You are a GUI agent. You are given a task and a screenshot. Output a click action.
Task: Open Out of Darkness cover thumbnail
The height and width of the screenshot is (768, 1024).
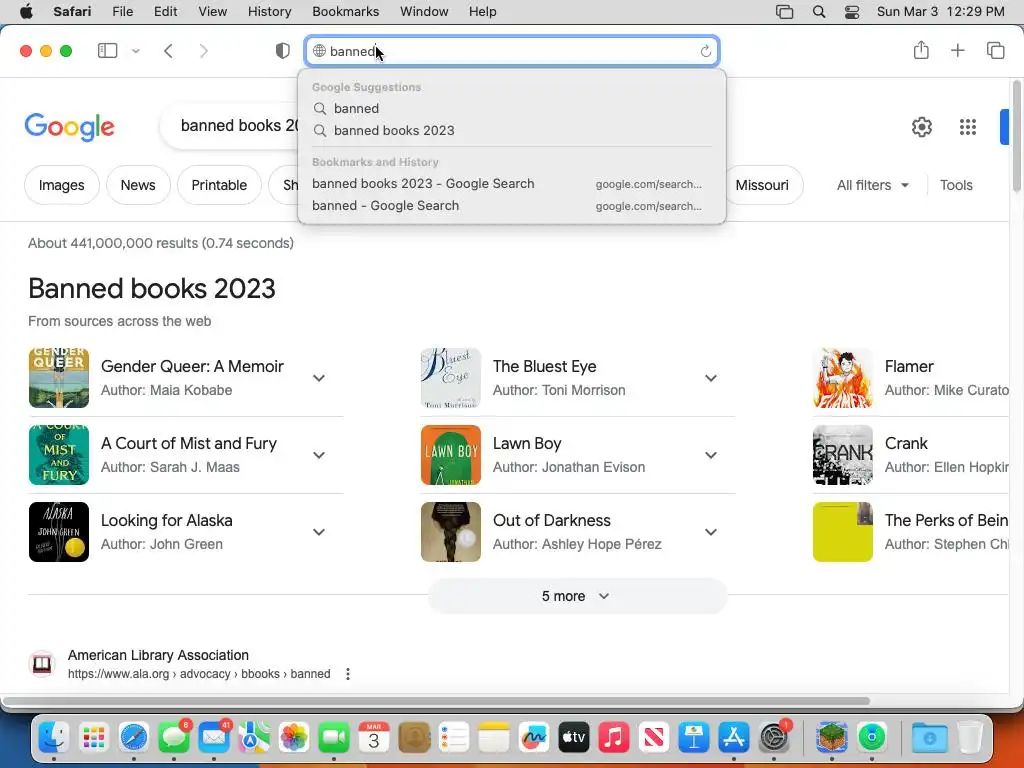coord(451,532)
